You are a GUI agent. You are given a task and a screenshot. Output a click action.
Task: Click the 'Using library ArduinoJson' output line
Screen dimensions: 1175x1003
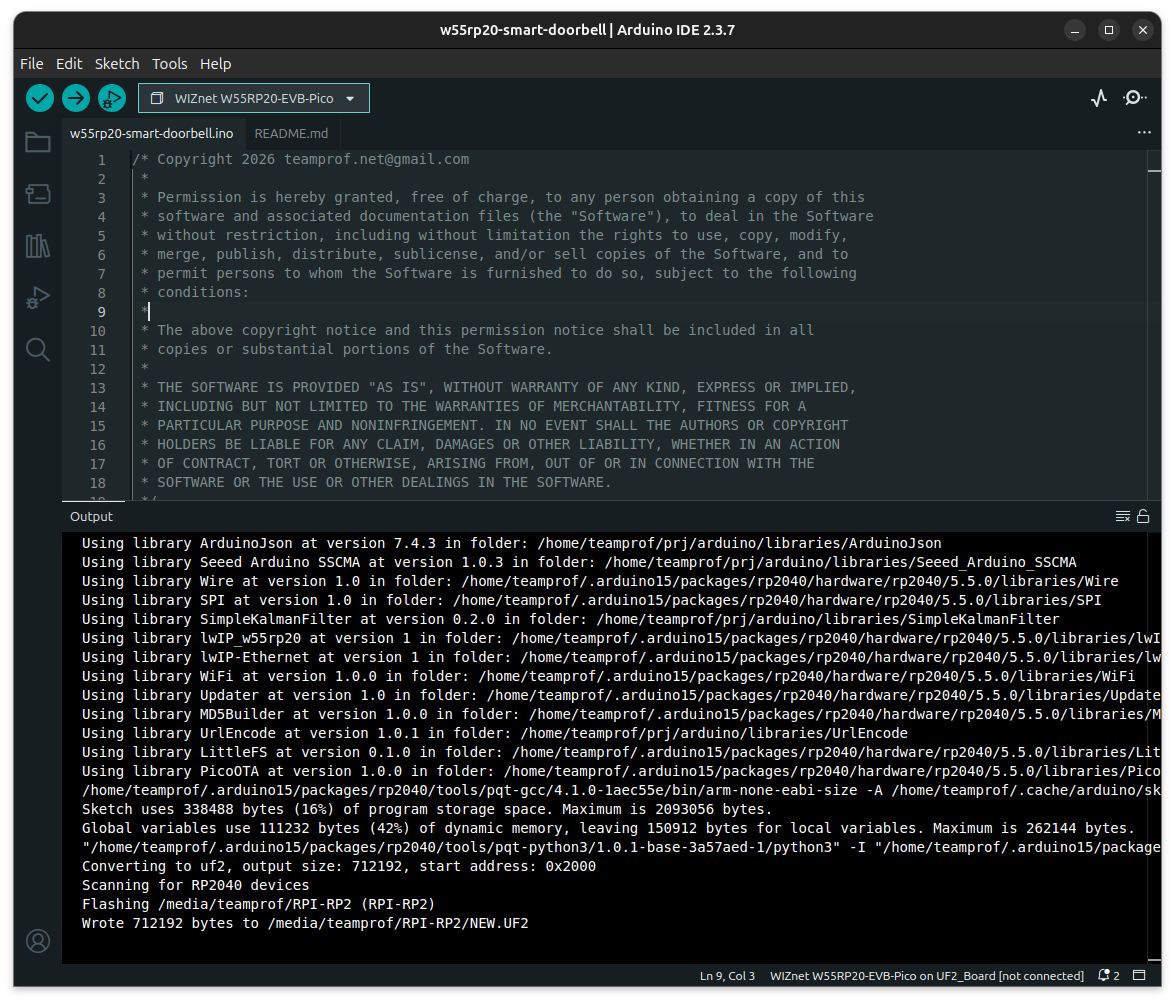[512, 543]
